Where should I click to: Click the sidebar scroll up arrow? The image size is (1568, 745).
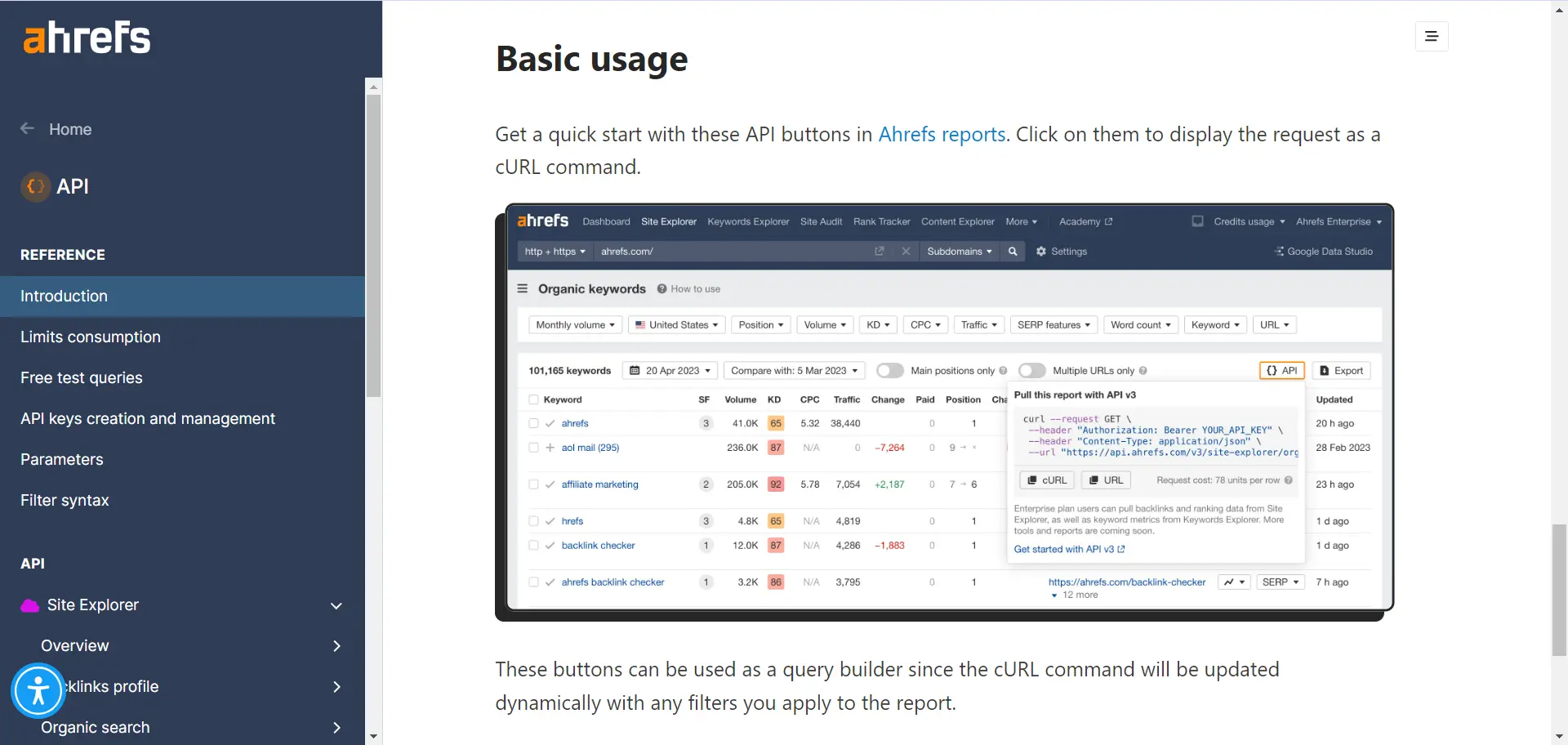(373, 86)
